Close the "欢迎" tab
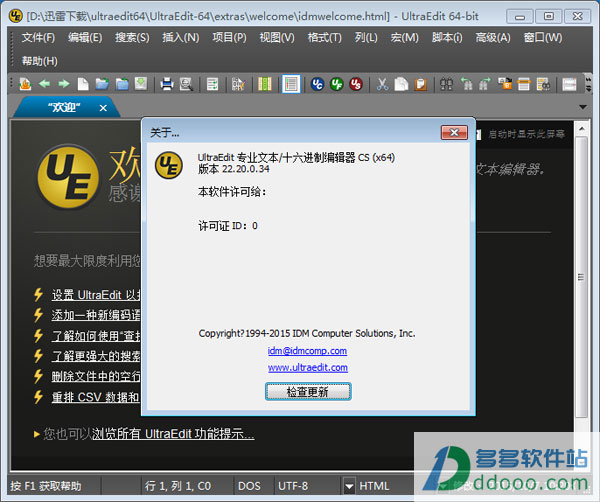This screenshot has height=502, width=600. [103, 108]
